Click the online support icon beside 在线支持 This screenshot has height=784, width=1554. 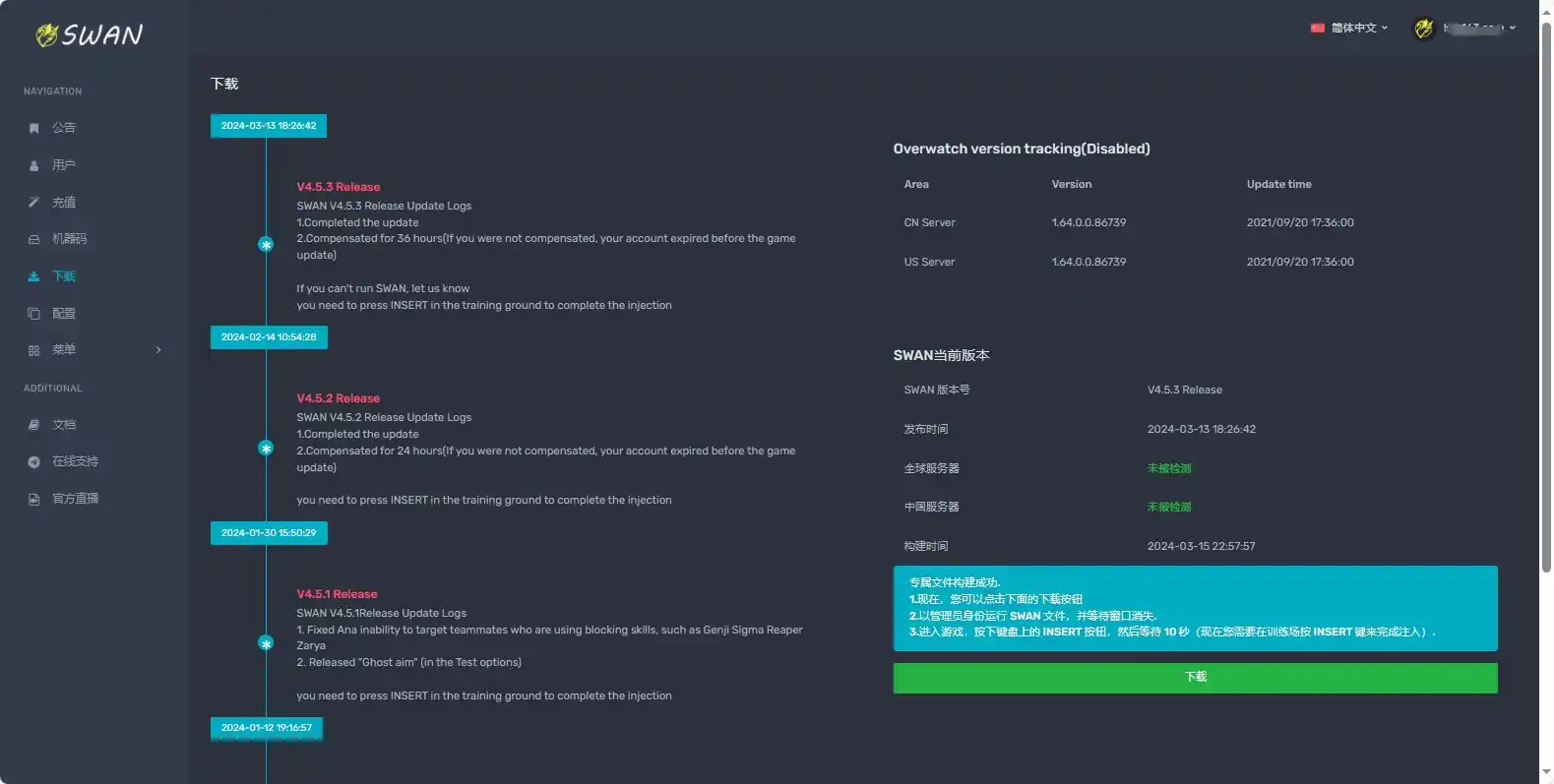point(33,461)
